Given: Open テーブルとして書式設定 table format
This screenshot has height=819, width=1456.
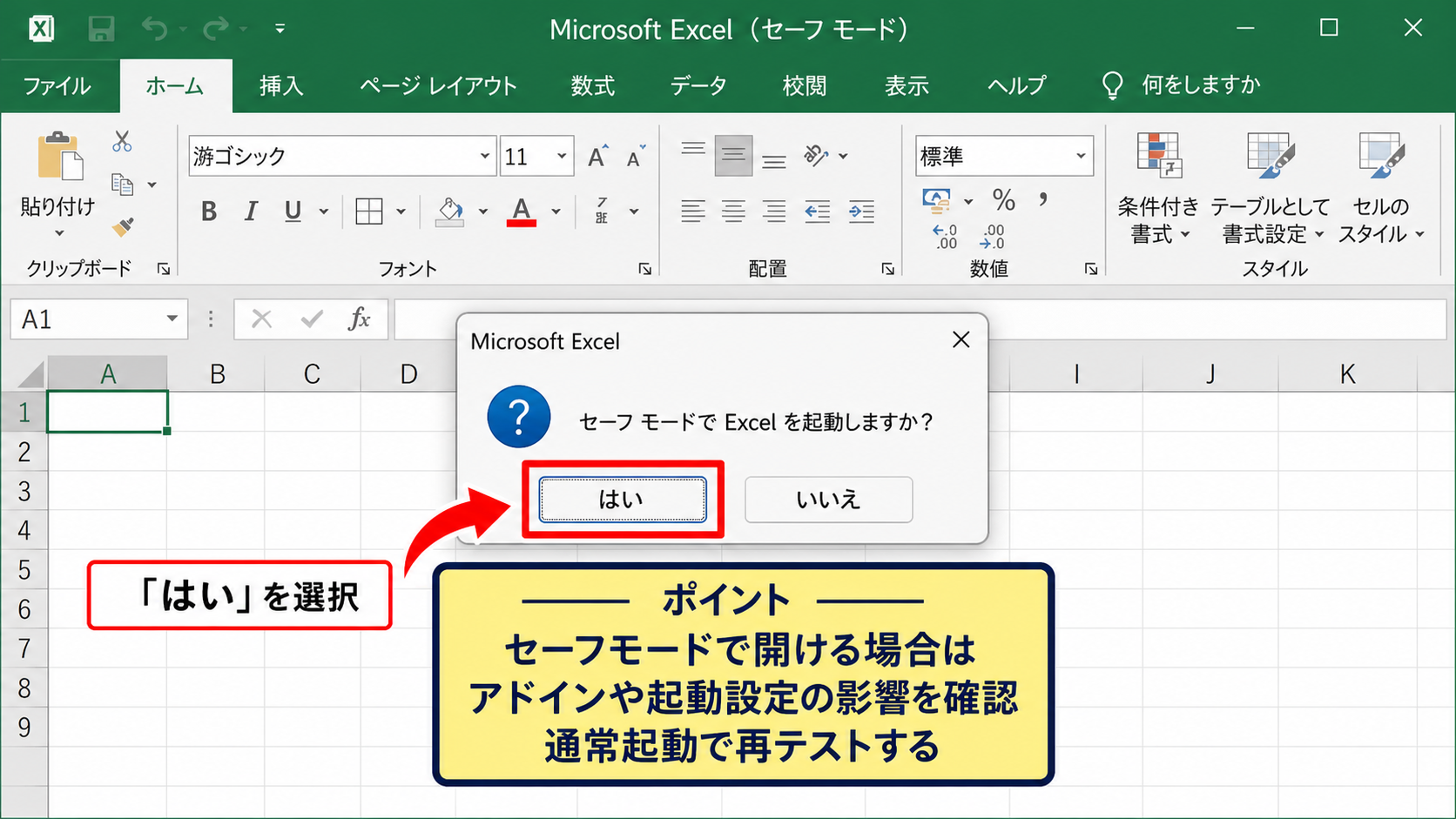Looking at the screenshot, I should click(1270, 189).
